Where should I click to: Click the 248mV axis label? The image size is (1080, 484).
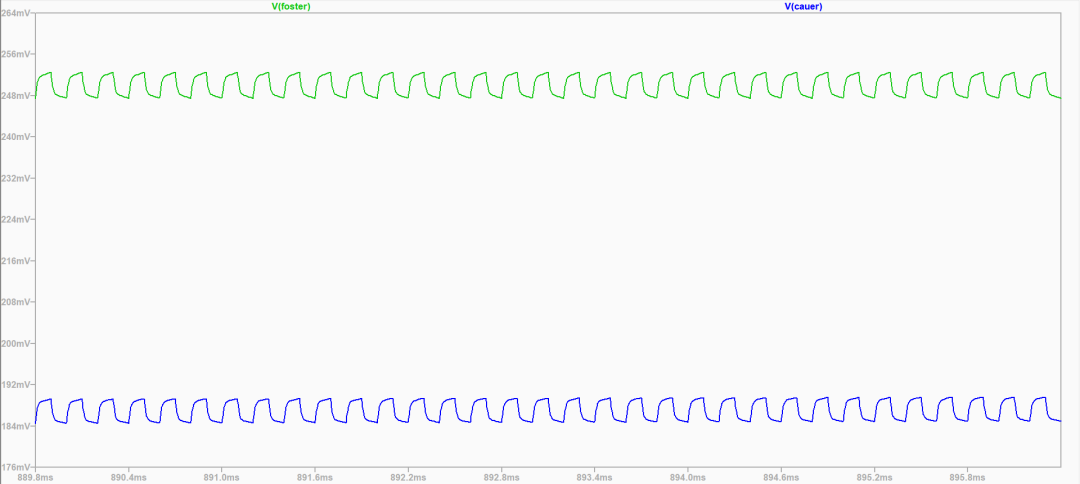[x=14, y=96]
